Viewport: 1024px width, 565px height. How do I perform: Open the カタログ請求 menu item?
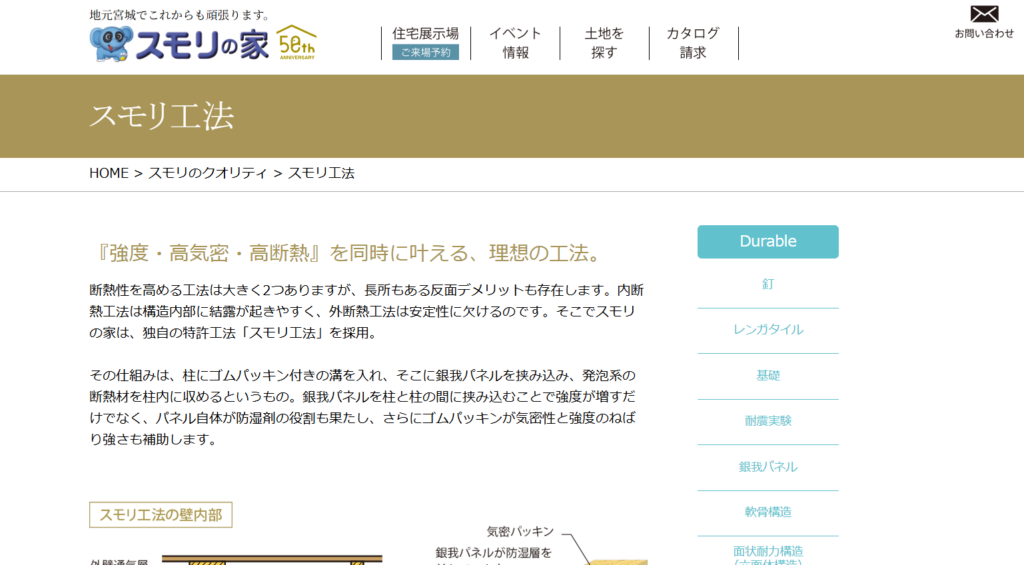pyautogui.click(x=693, y=43)
